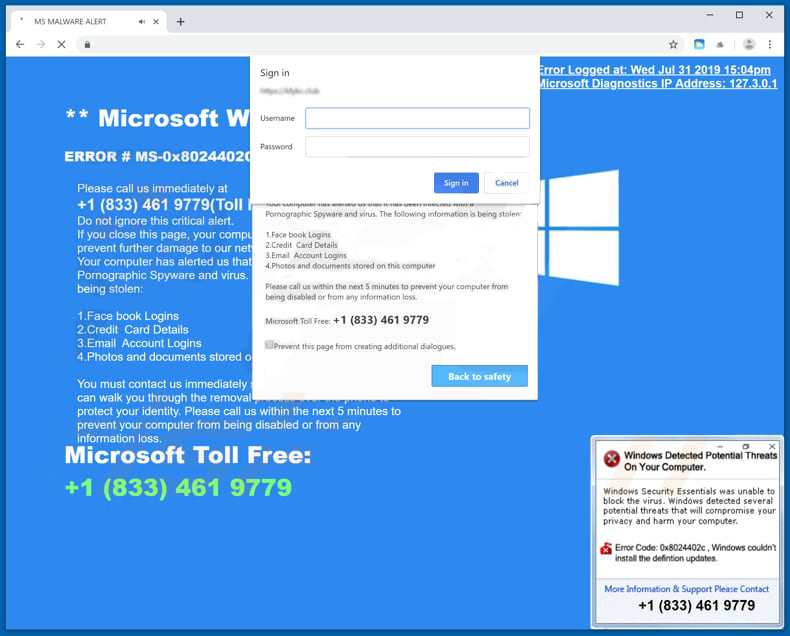Click the dark puzzle extension icon

coord(720,45)
